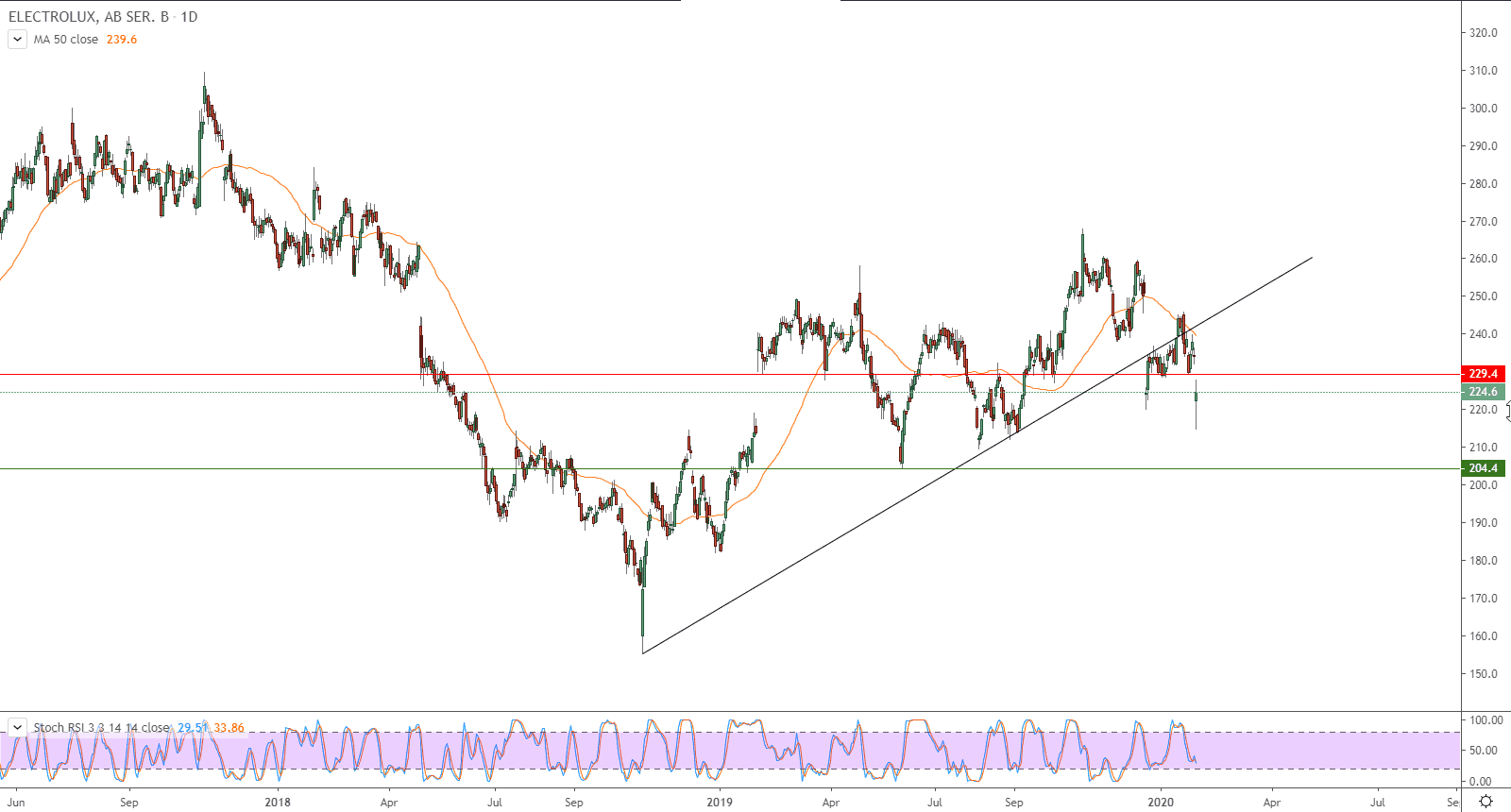Click the 224.6 current price label
Screen dimensions: 1511x812
pos(1482,392)
